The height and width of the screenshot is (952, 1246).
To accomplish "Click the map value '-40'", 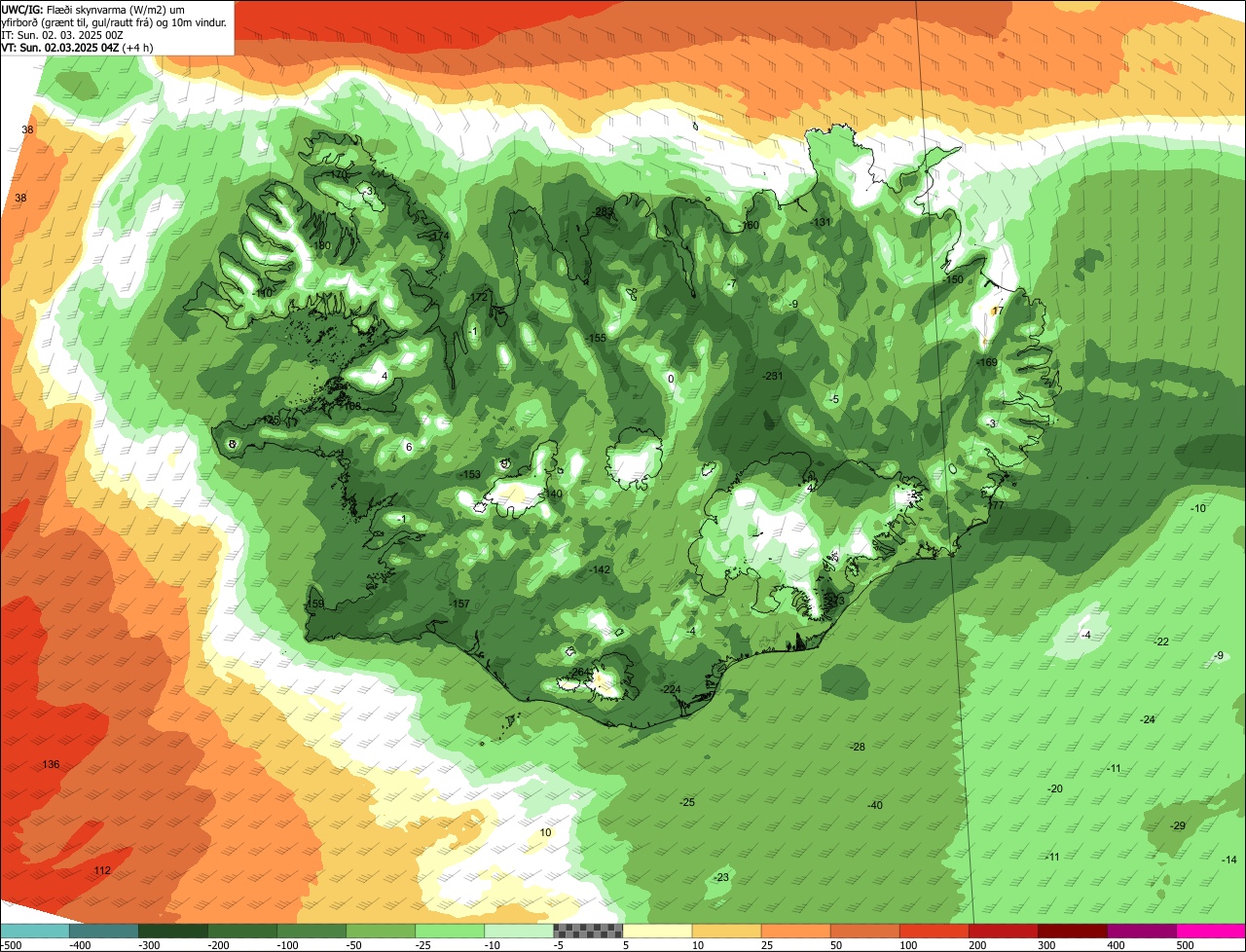I will [875, 805].
